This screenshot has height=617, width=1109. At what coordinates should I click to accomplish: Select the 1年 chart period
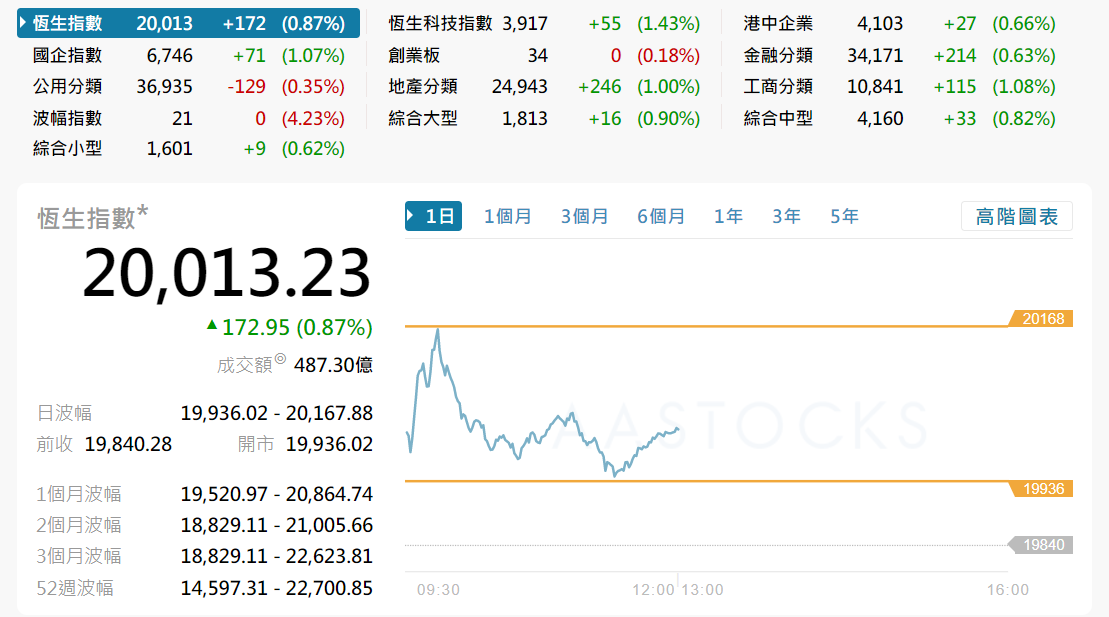[728, 215]
